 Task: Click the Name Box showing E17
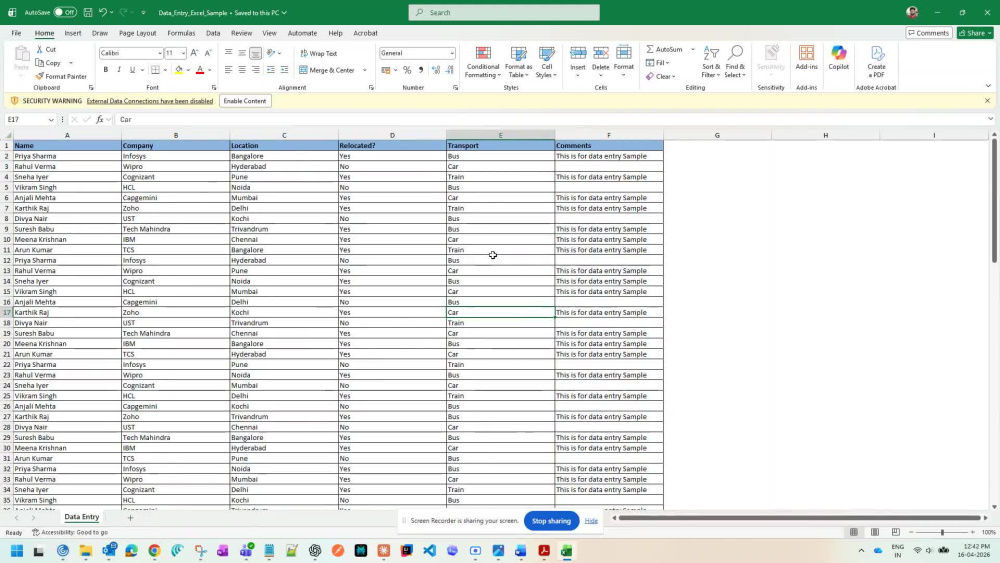coord(30,119)
